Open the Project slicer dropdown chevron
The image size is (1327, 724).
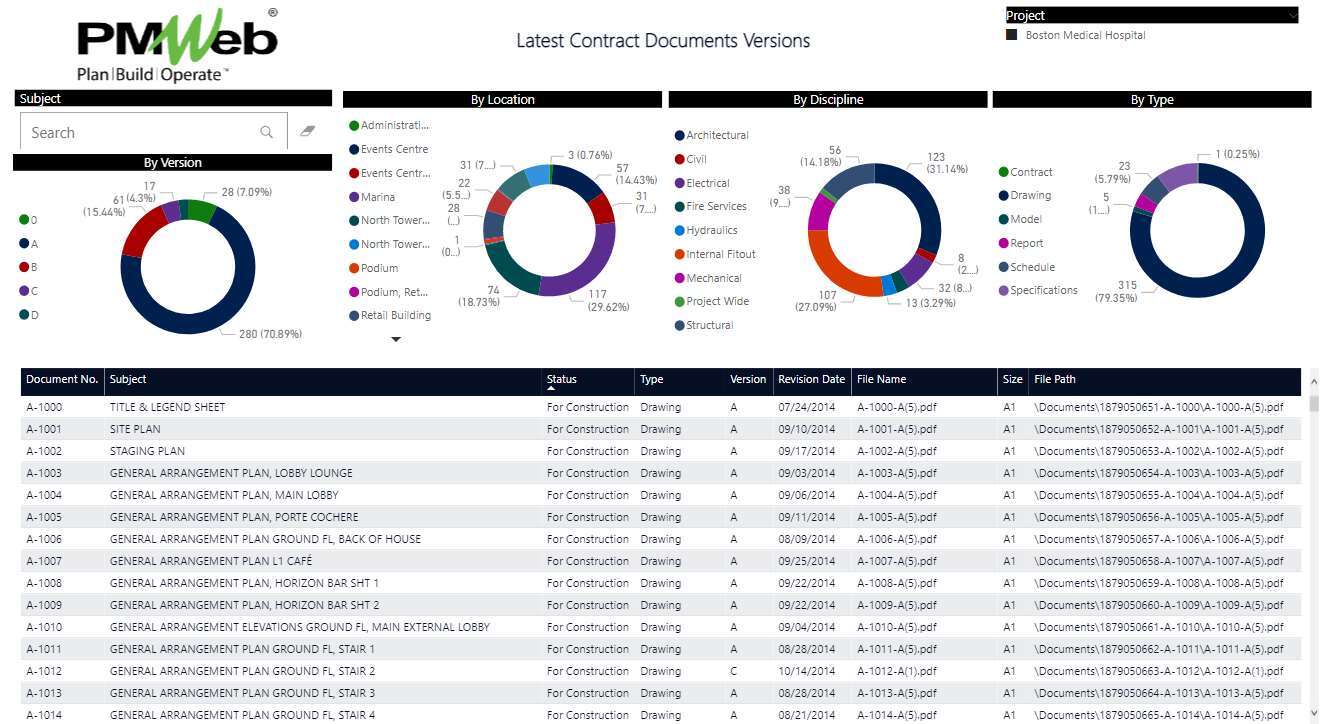1292,16
